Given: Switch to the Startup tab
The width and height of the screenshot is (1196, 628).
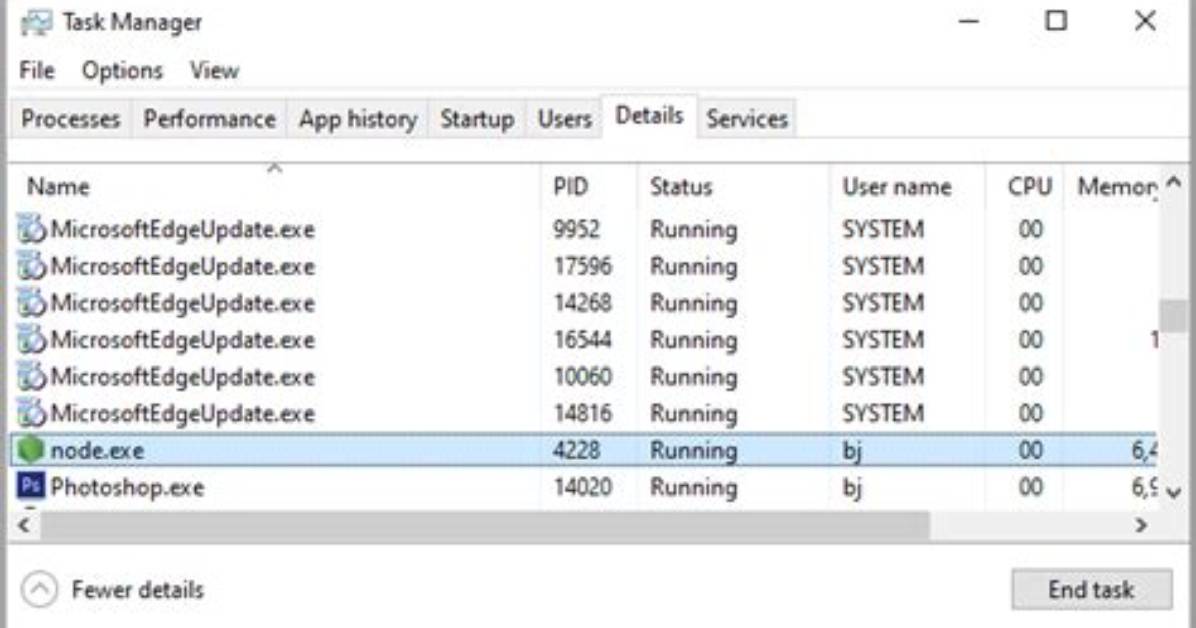Looking at the screenshot, I should [477, 119].
